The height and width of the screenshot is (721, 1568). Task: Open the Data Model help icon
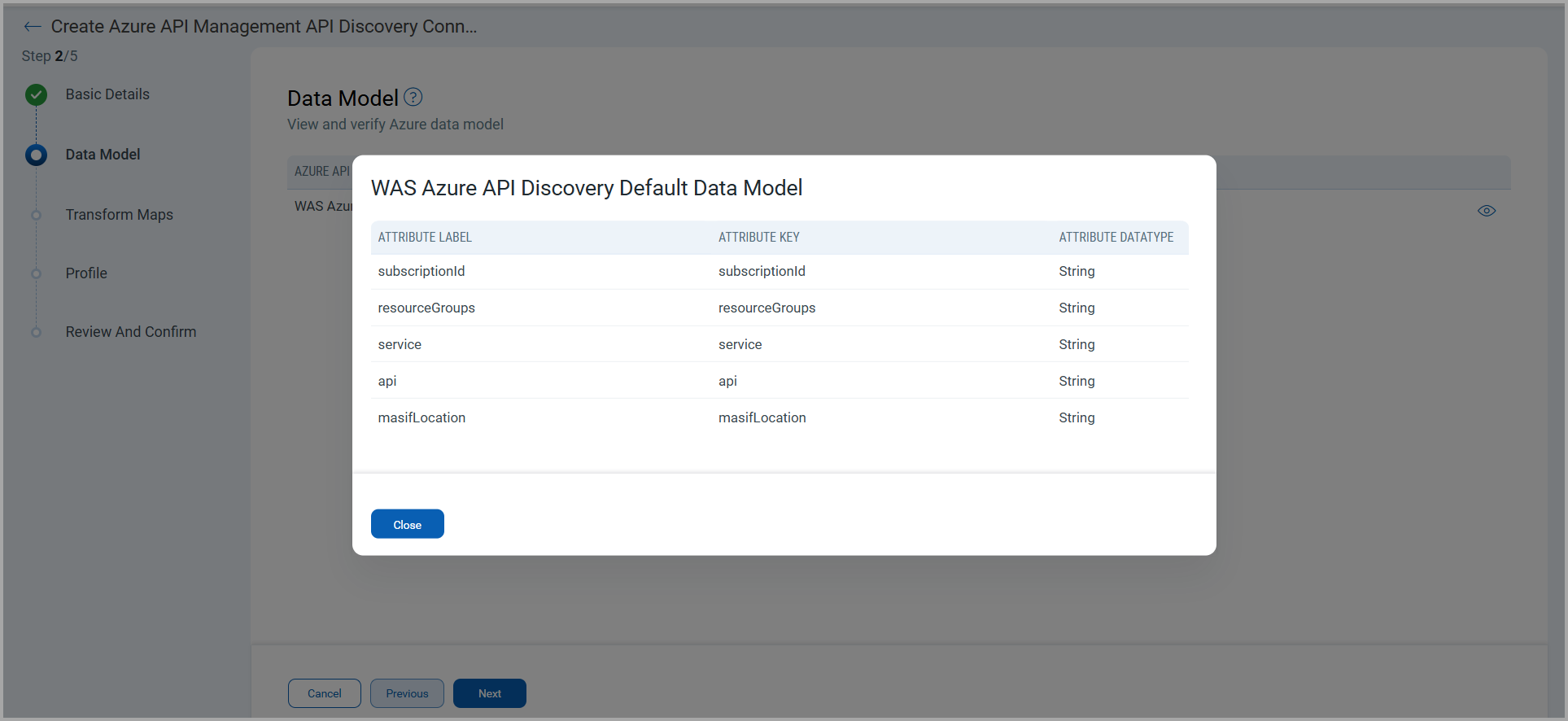(413, 97)
